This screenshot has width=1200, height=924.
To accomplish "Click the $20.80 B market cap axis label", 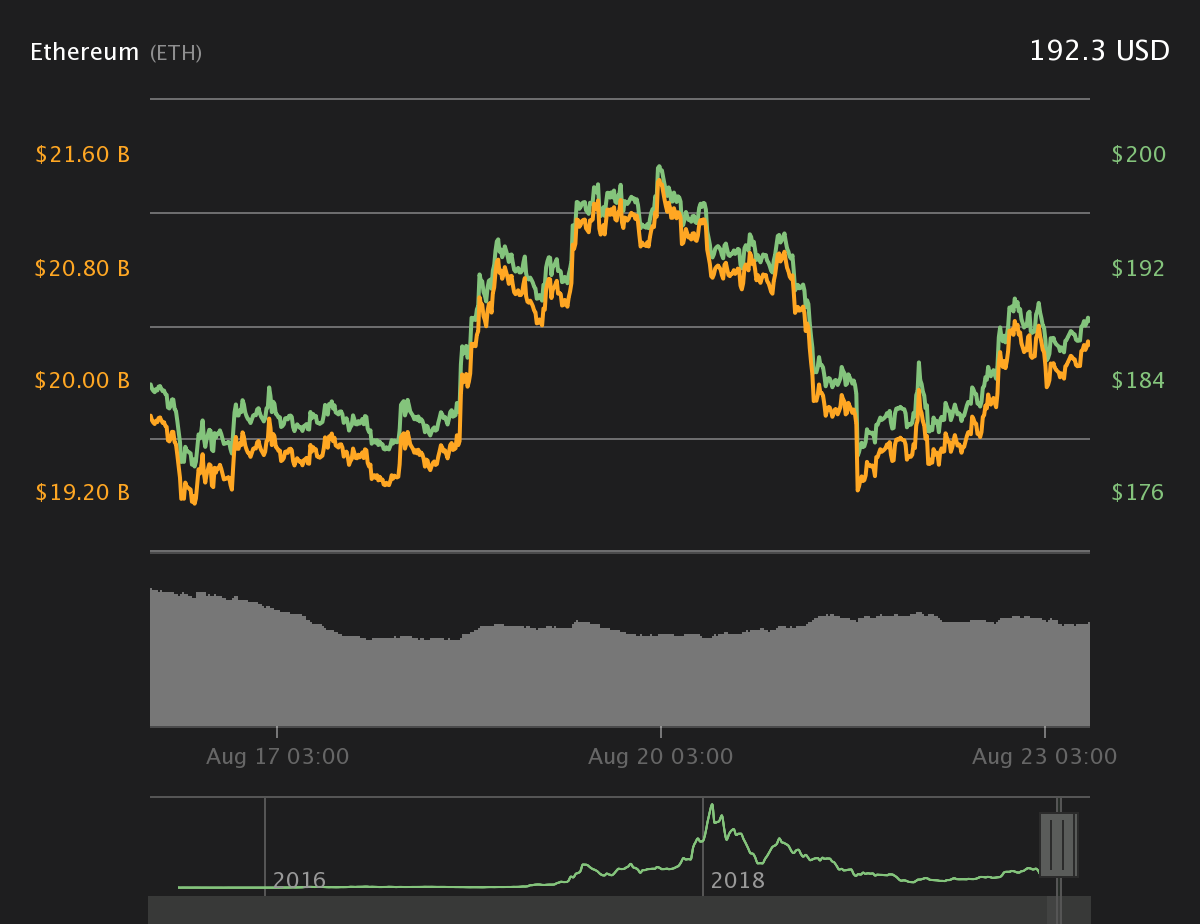I will (83, 268).
